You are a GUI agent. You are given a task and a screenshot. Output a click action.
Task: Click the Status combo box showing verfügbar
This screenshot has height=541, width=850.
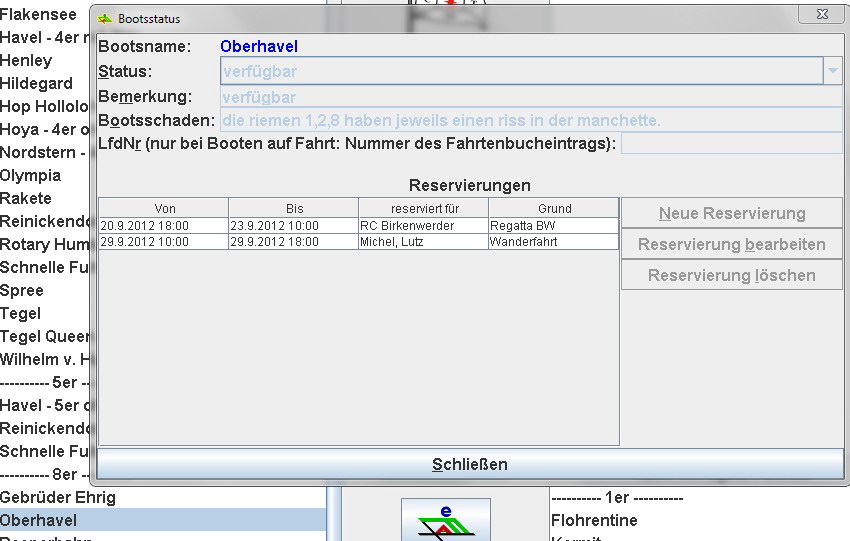(x=520, y=71)
